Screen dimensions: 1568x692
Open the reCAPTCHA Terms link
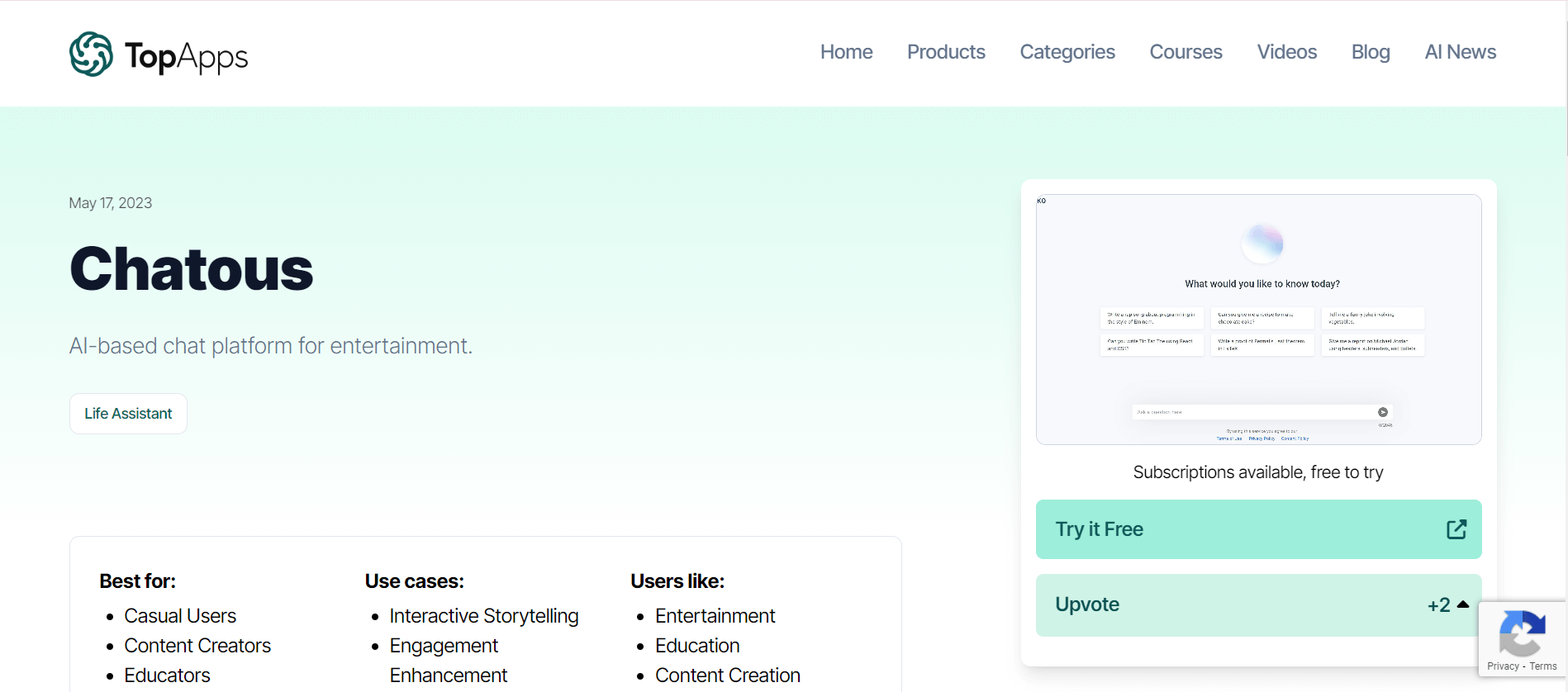click(1542, 666)
